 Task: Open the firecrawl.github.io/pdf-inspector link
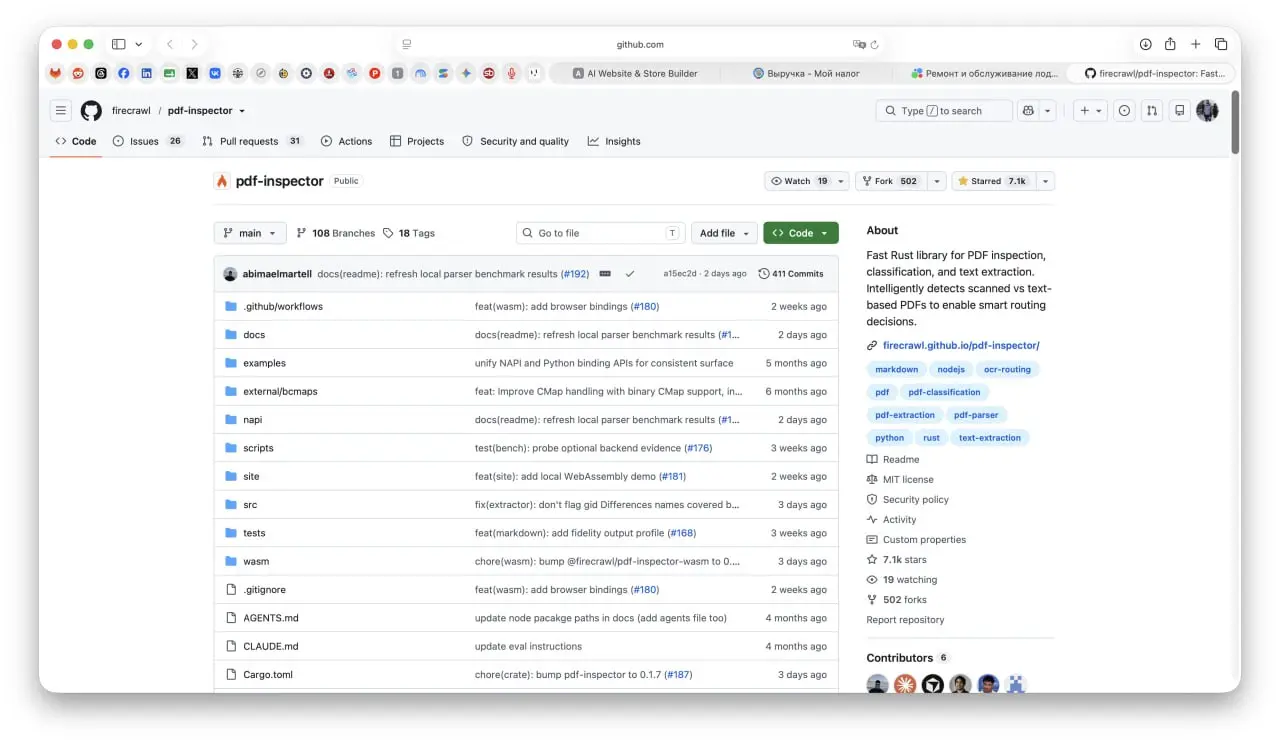(x=961, y=346)
